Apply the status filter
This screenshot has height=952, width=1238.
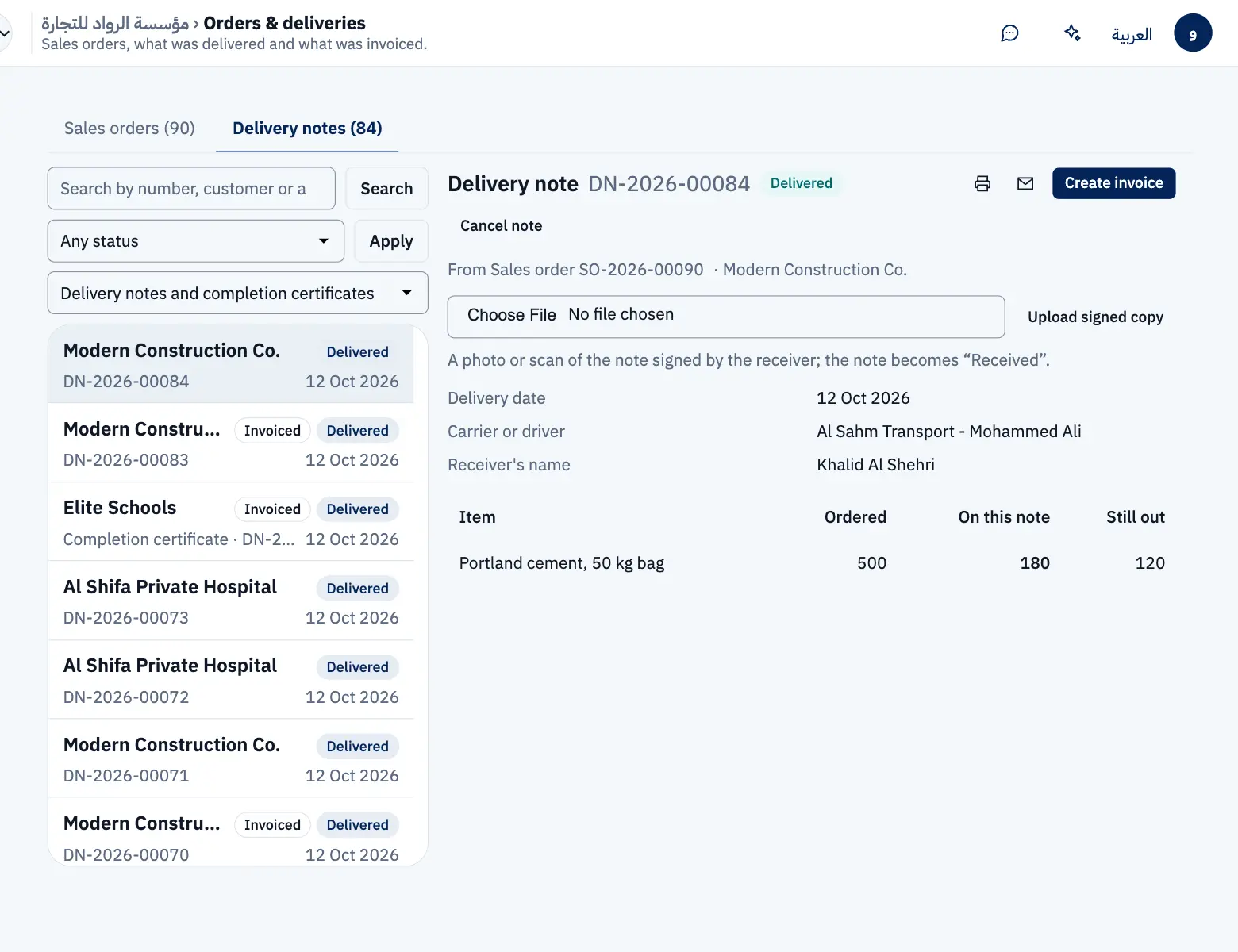[x=391, y=241]
